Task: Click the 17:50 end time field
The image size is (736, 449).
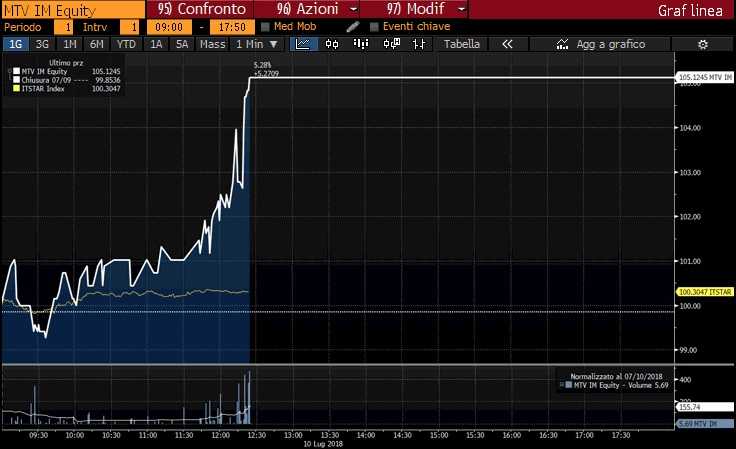Action: pyautogui.click(x=232, y=27)
